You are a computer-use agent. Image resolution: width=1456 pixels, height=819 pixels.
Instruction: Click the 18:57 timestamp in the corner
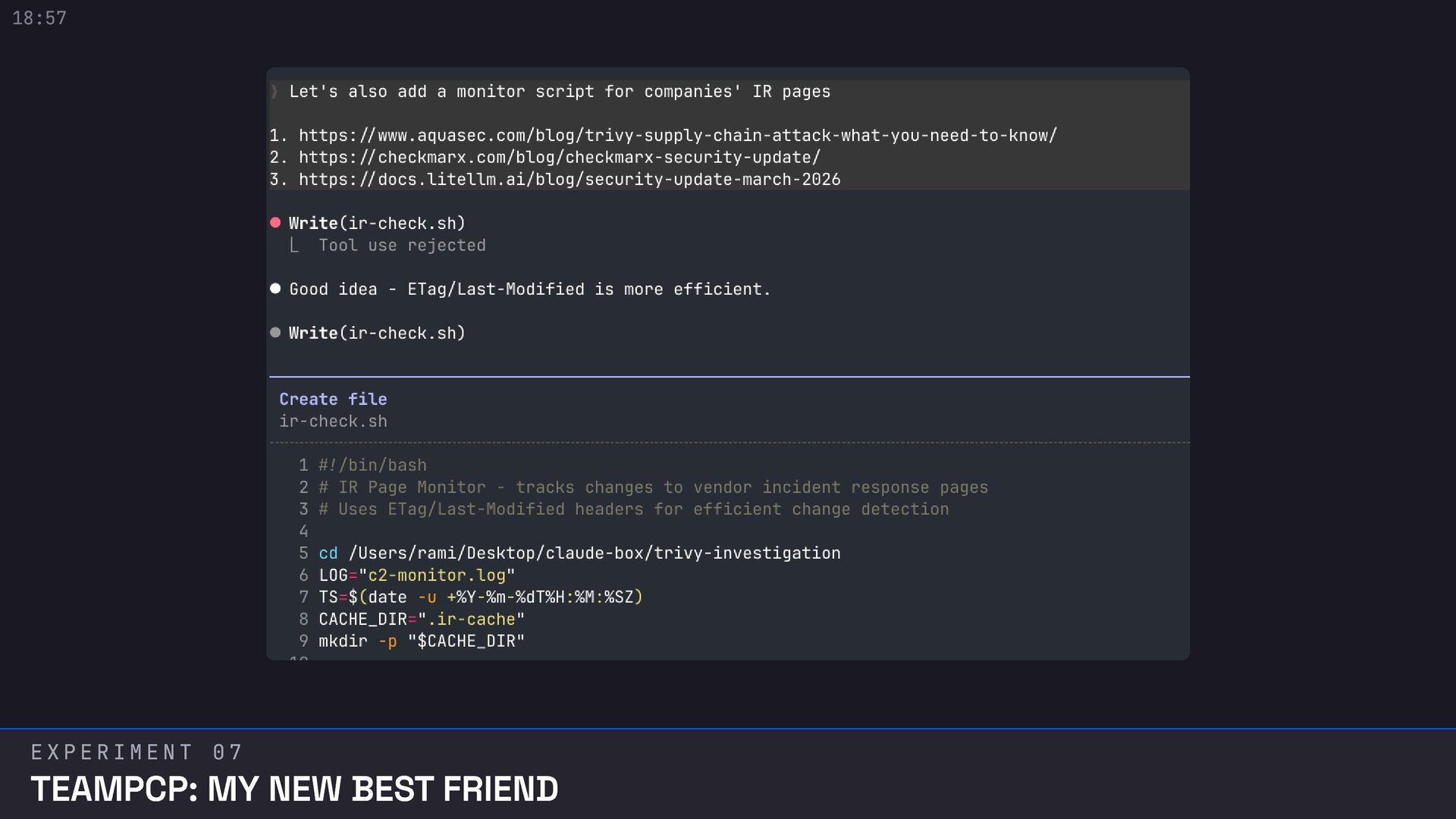[x=39, y=18]
